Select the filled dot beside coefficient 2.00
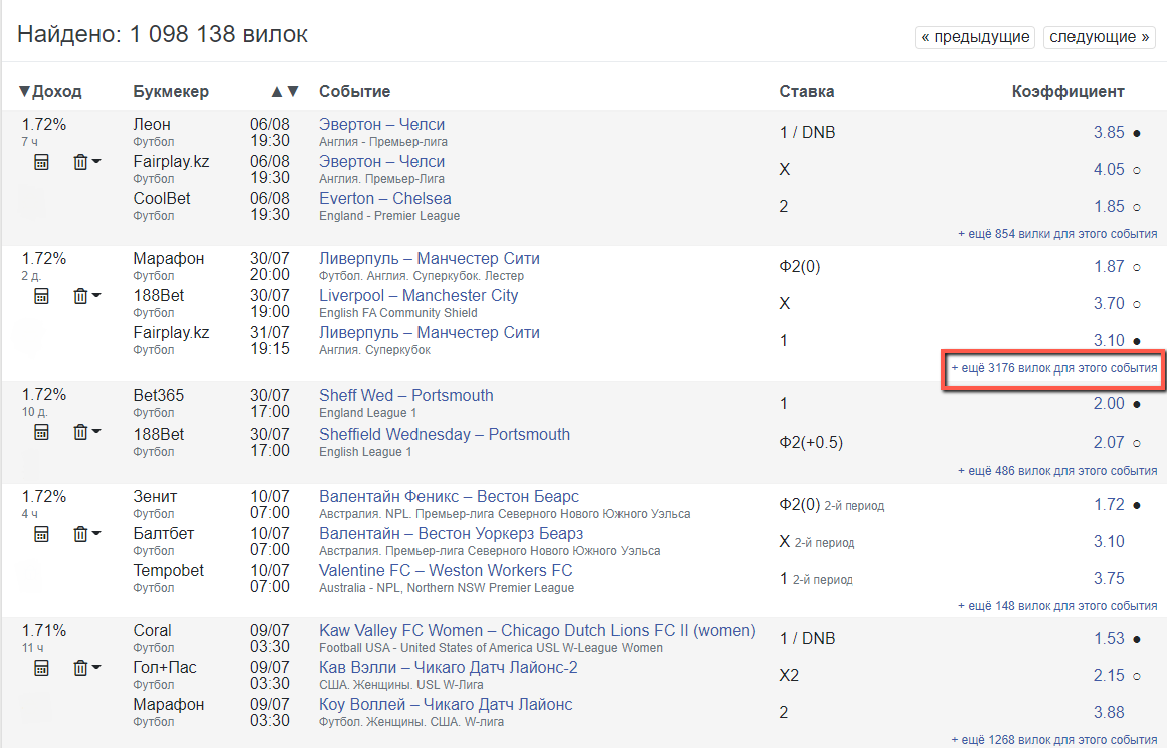The height and width of the screenshot is (748, 1167). click(x=1136, y=404)
